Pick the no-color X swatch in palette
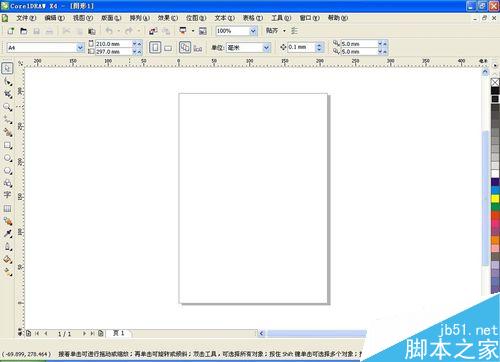 pyautogui.click(x=495, y=82)
